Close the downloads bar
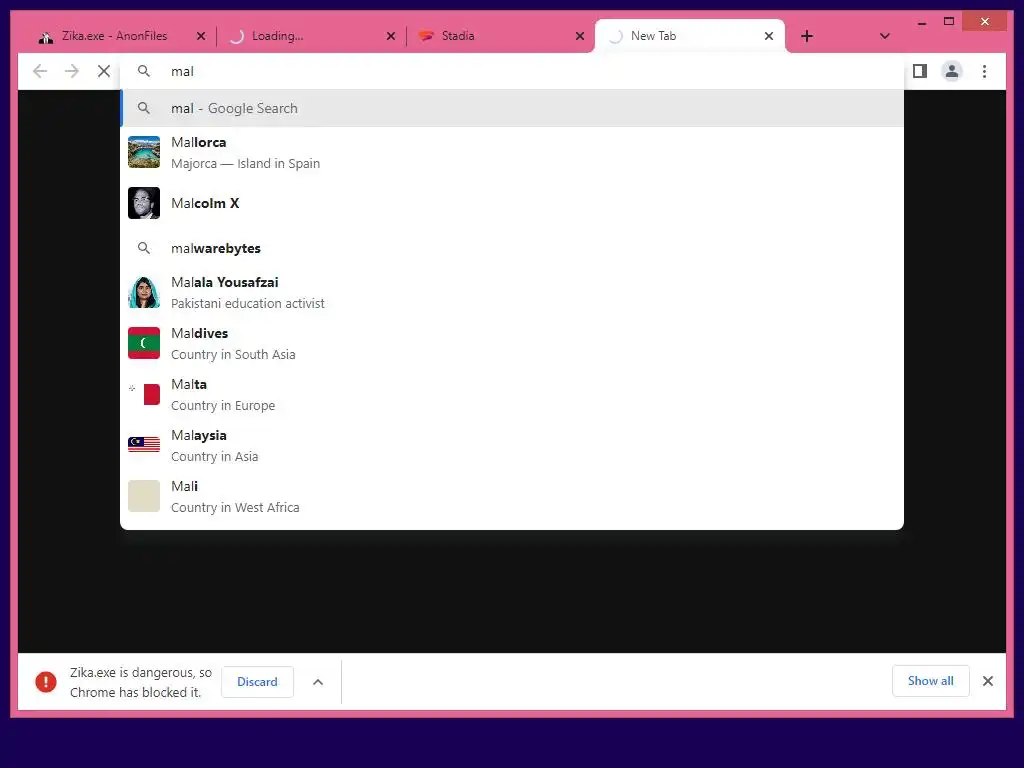 [x=988, y=681]
